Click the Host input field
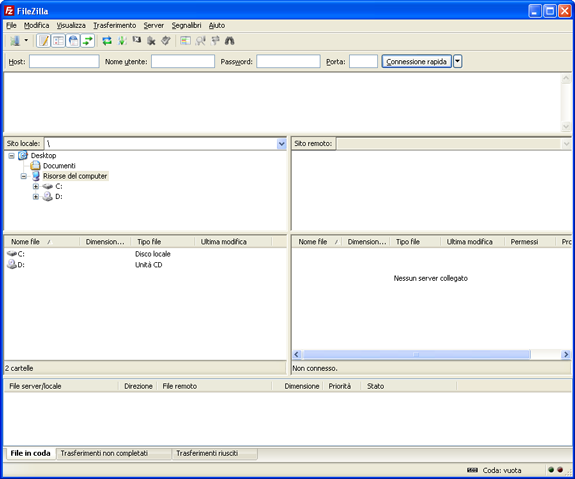 pos(64,61)
